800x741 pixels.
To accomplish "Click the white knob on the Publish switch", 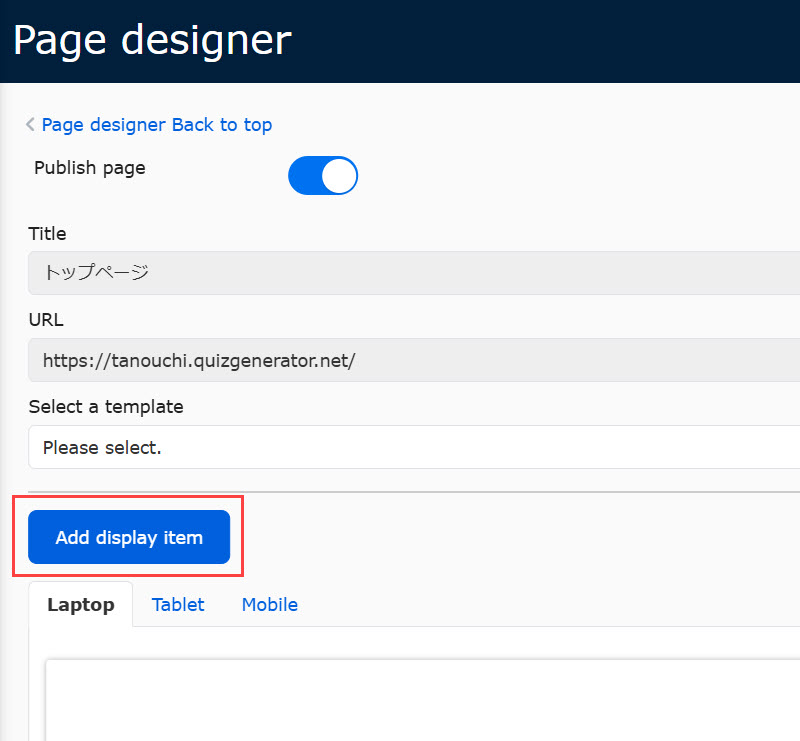I will (339, 176).
